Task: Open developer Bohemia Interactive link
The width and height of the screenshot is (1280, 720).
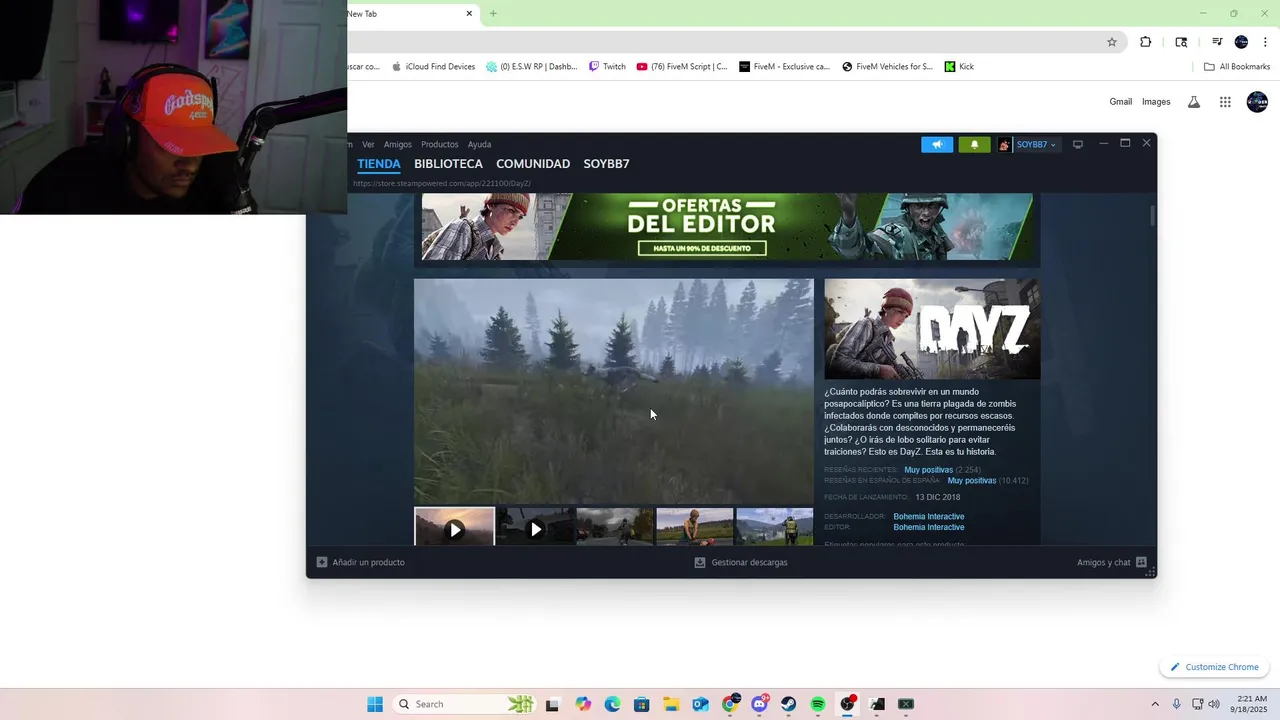Action: point(929,517)
